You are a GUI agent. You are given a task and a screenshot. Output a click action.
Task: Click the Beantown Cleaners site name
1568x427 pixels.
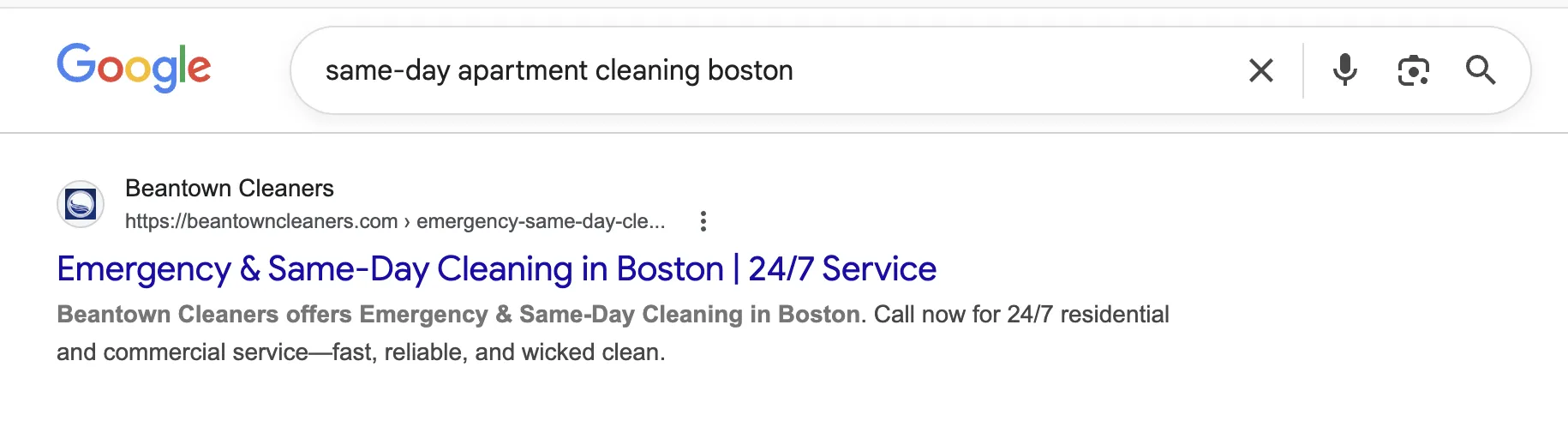tap(229, 188)
